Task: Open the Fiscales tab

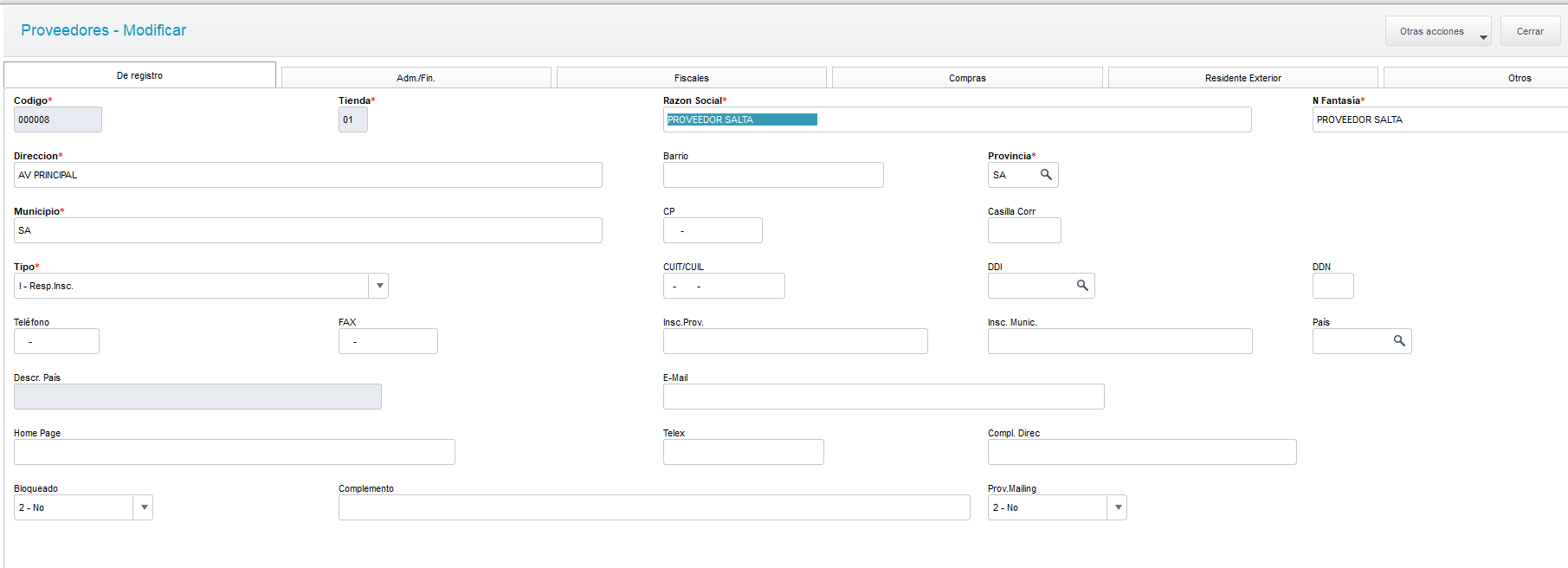Action: click(x=691, y=78)
